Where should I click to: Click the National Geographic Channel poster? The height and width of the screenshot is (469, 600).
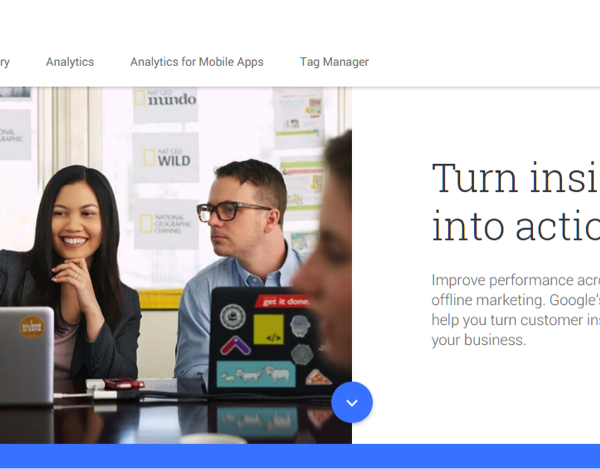pyautogui.click(x=166, y=224)
